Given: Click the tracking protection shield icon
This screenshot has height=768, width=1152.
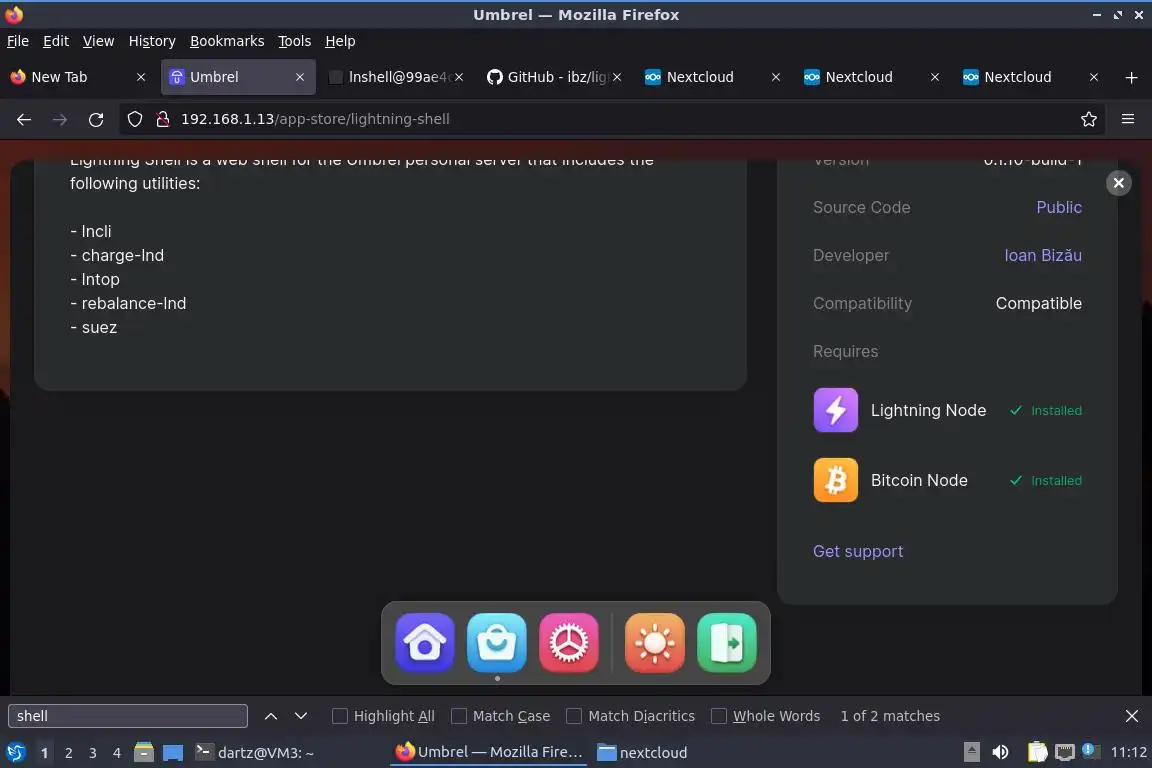Looking at the screenshot, I should [134, 119].
